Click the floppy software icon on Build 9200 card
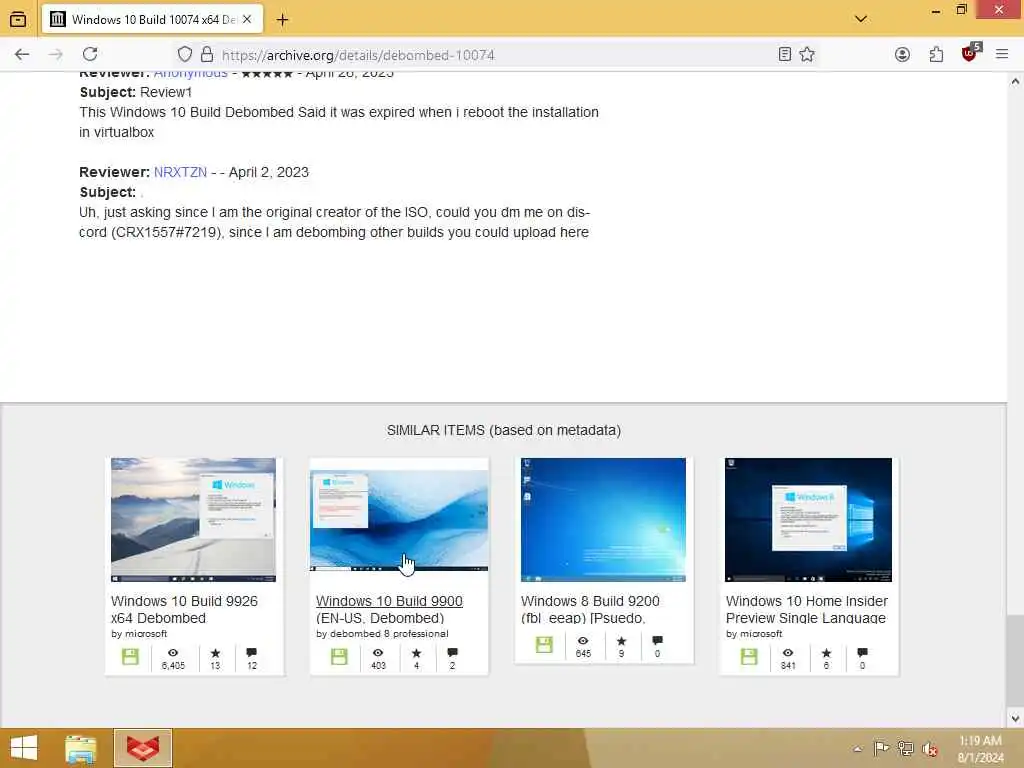This screenshot has height=768, width=1024. coord(544,645)
